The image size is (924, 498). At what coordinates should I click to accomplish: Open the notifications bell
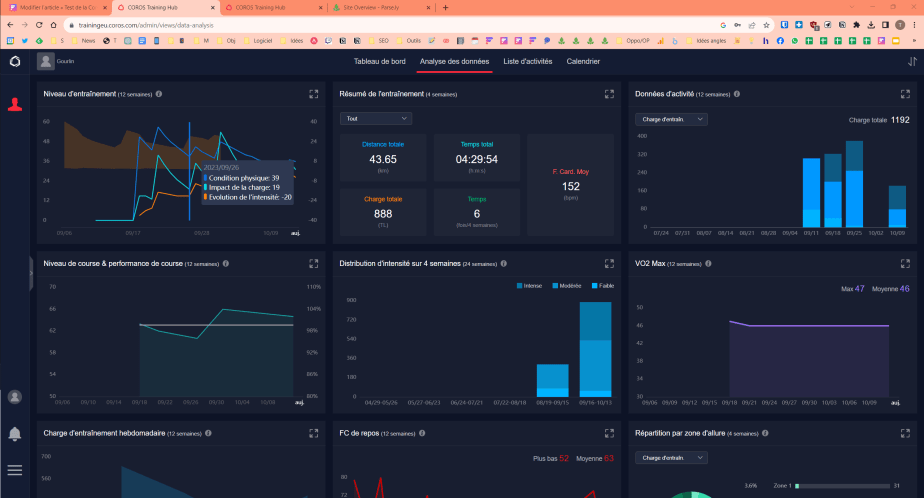(x=15, y=434)
